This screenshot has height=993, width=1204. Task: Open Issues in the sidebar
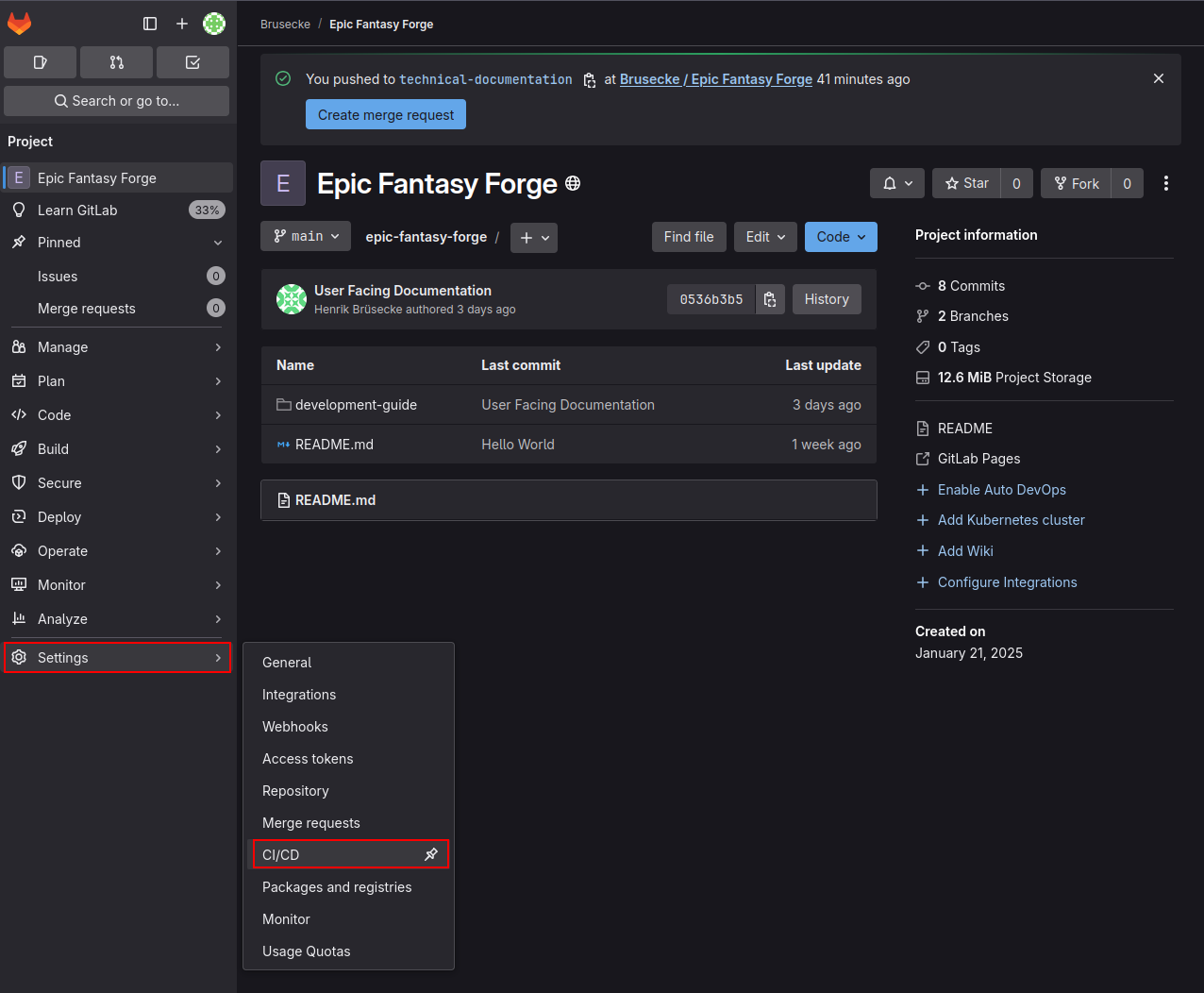coord(118,277)
